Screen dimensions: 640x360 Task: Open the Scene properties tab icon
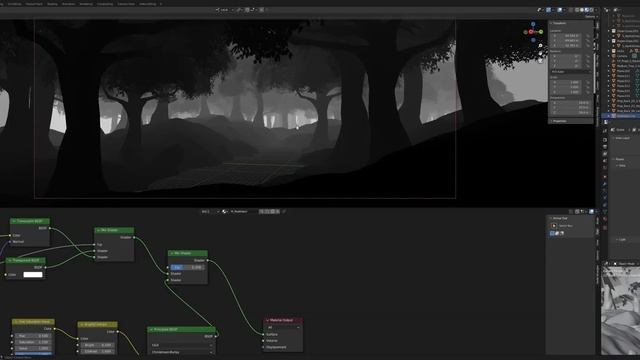605,160
